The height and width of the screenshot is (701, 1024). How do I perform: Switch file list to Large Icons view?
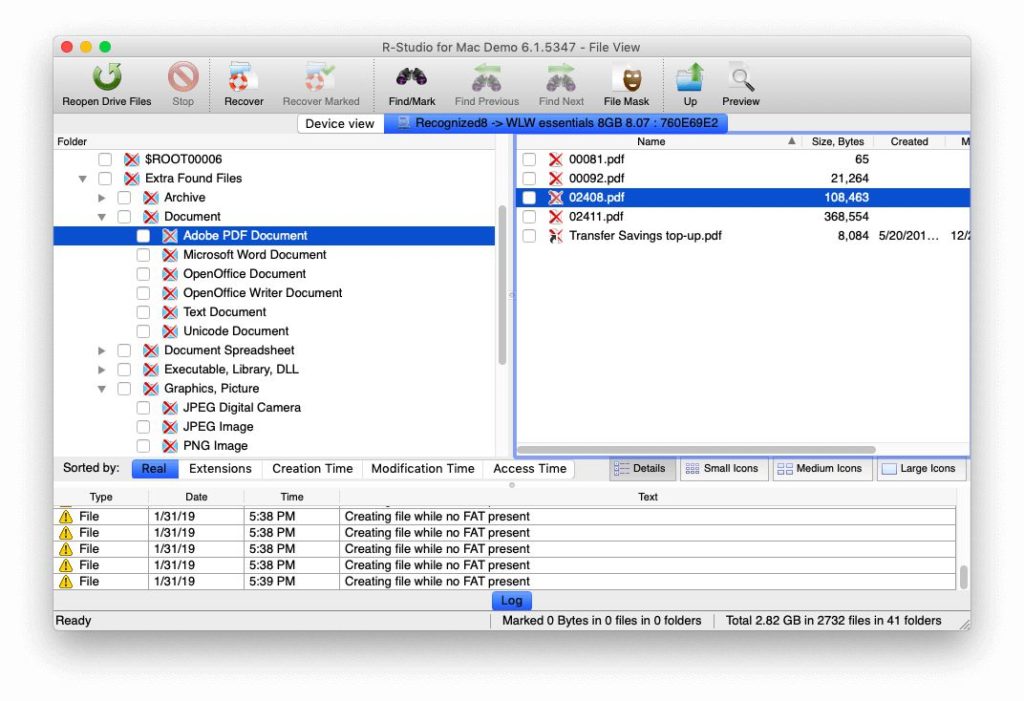920,468
